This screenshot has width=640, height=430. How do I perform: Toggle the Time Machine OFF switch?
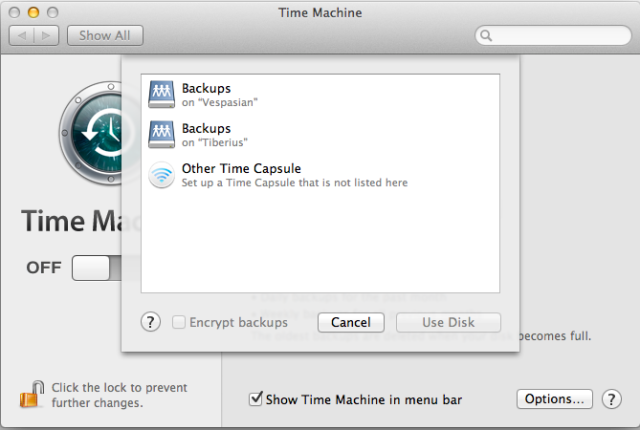pyautogui.click(x=97, y=268)
